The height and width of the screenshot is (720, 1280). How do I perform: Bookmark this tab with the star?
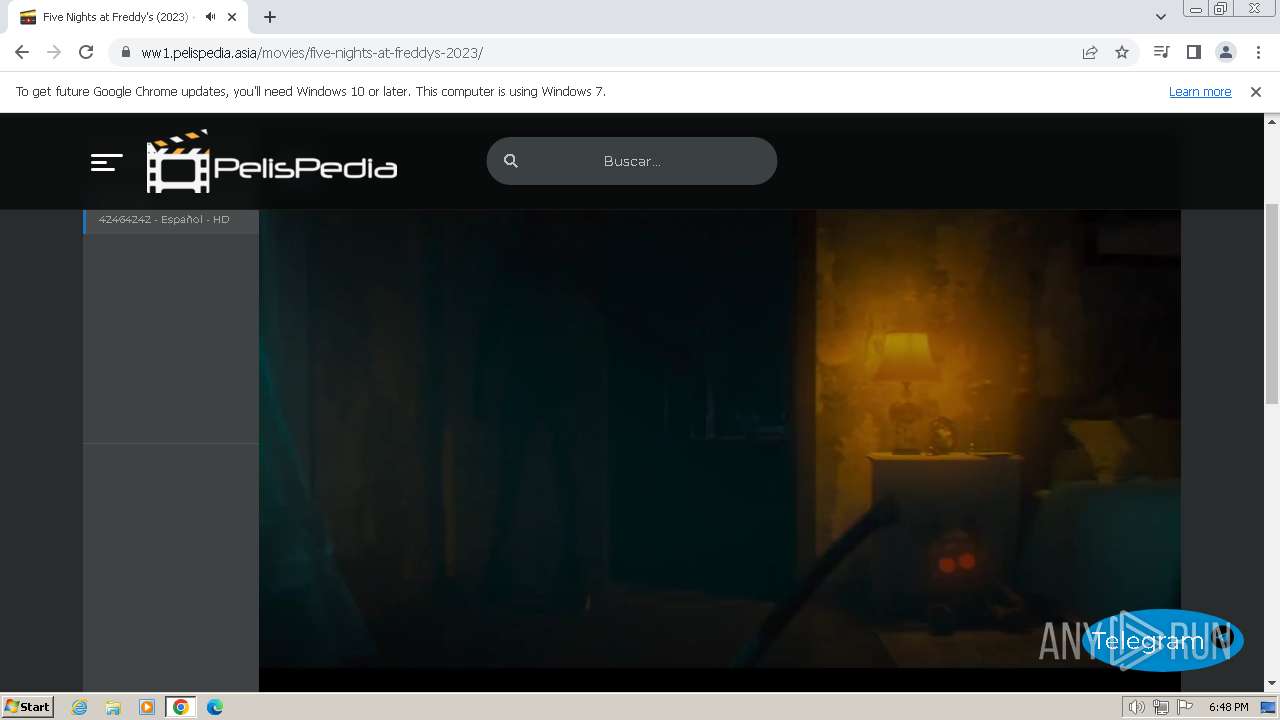click(1122, 53)
